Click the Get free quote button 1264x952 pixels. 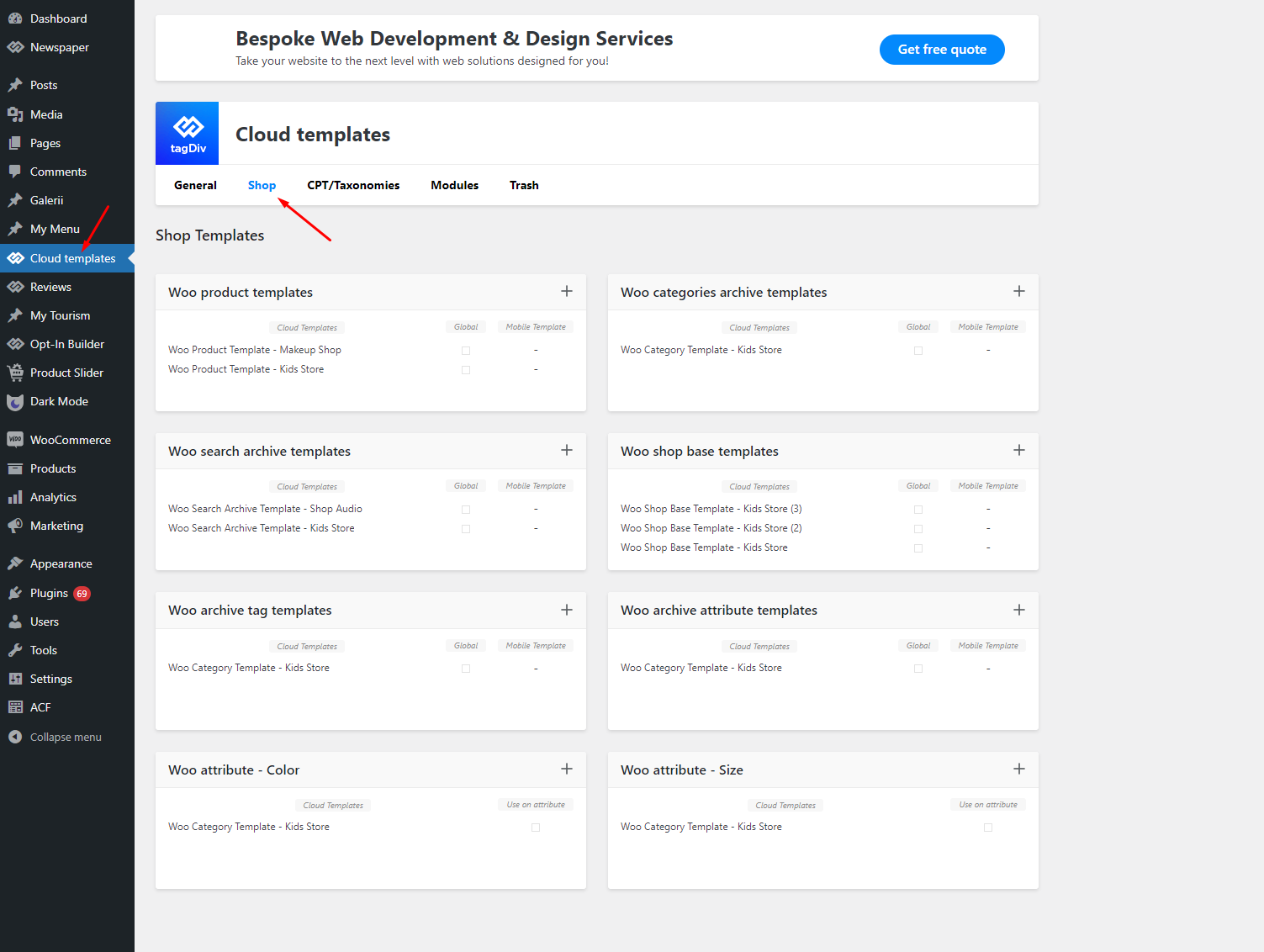942,50
